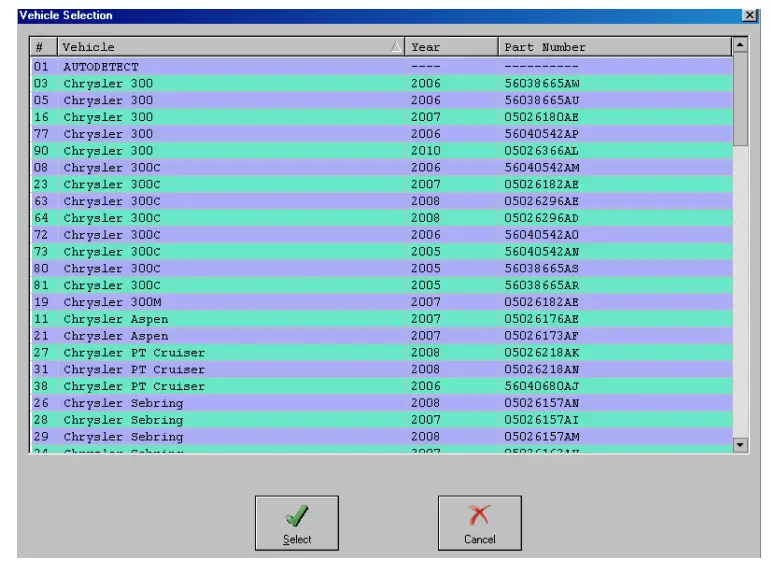Select row 80 Chrysler 300C
The width and height of the screenshot is (770, 568).
(381, 268)
